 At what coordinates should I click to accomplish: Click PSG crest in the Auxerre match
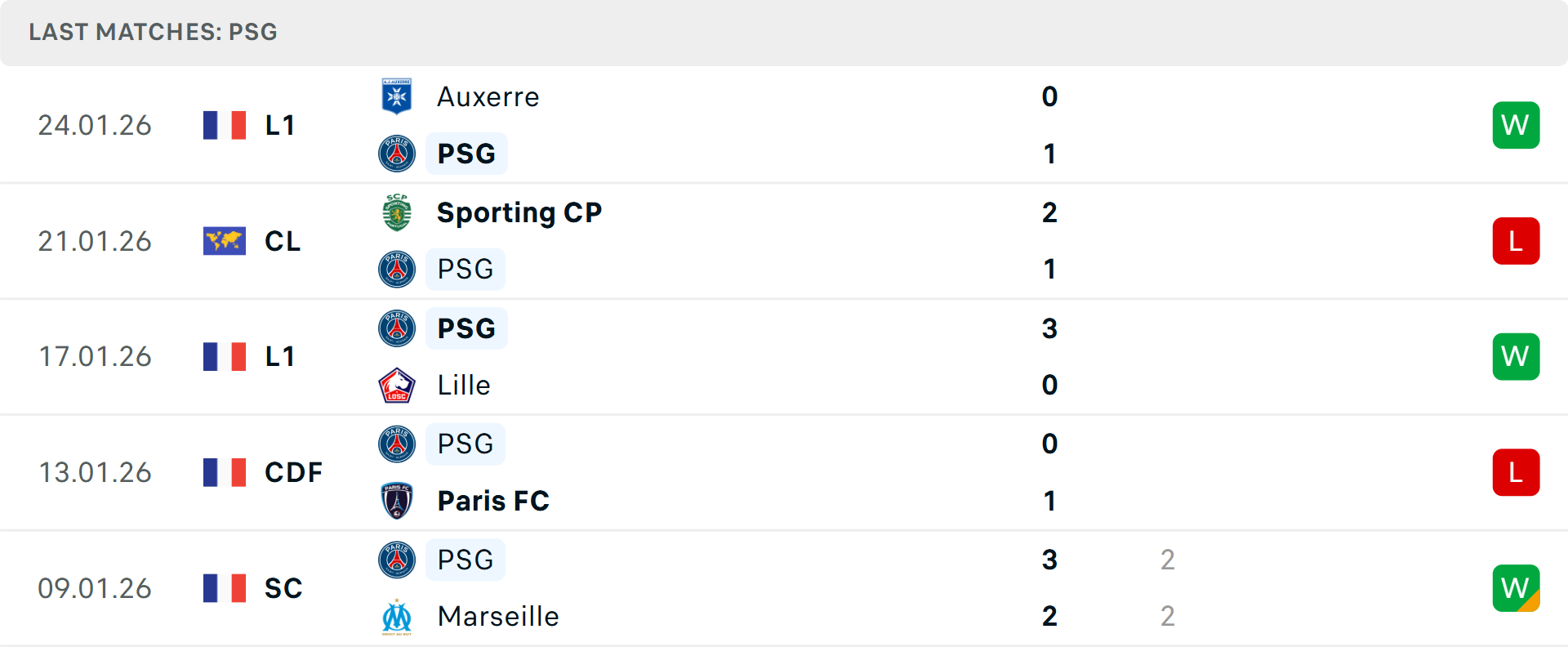click(397, 154)
